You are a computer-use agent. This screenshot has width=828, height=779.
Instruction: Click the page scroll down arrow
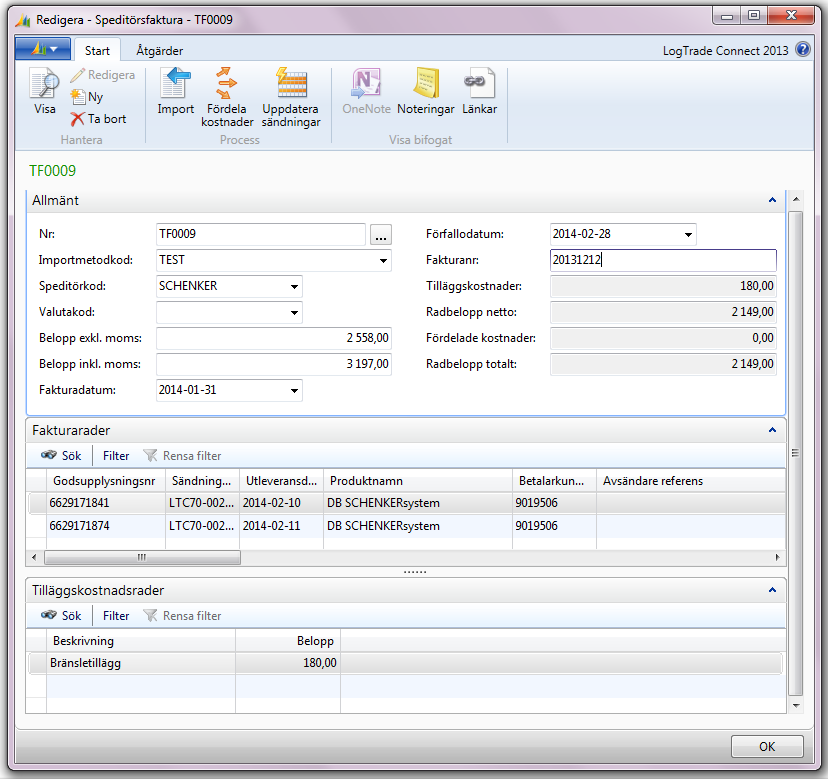click(x=795, y=705)
